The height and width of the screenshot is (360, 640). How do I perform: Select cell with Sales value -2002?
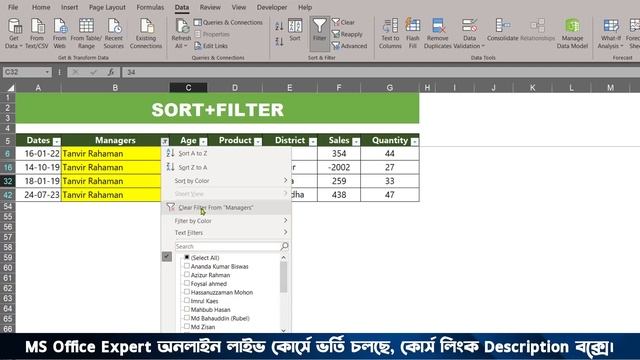click(339, 167)
